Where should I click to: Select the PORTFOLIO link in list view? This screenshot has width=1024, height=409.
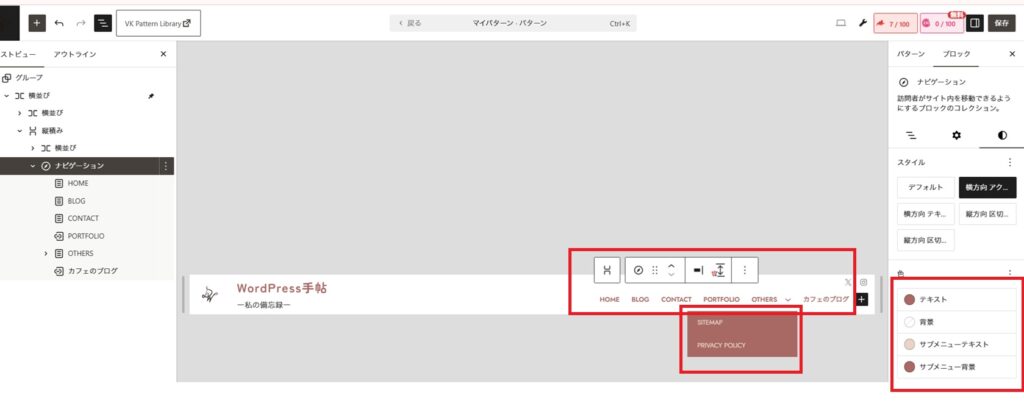pyautogui.click(x=86, y=236)
